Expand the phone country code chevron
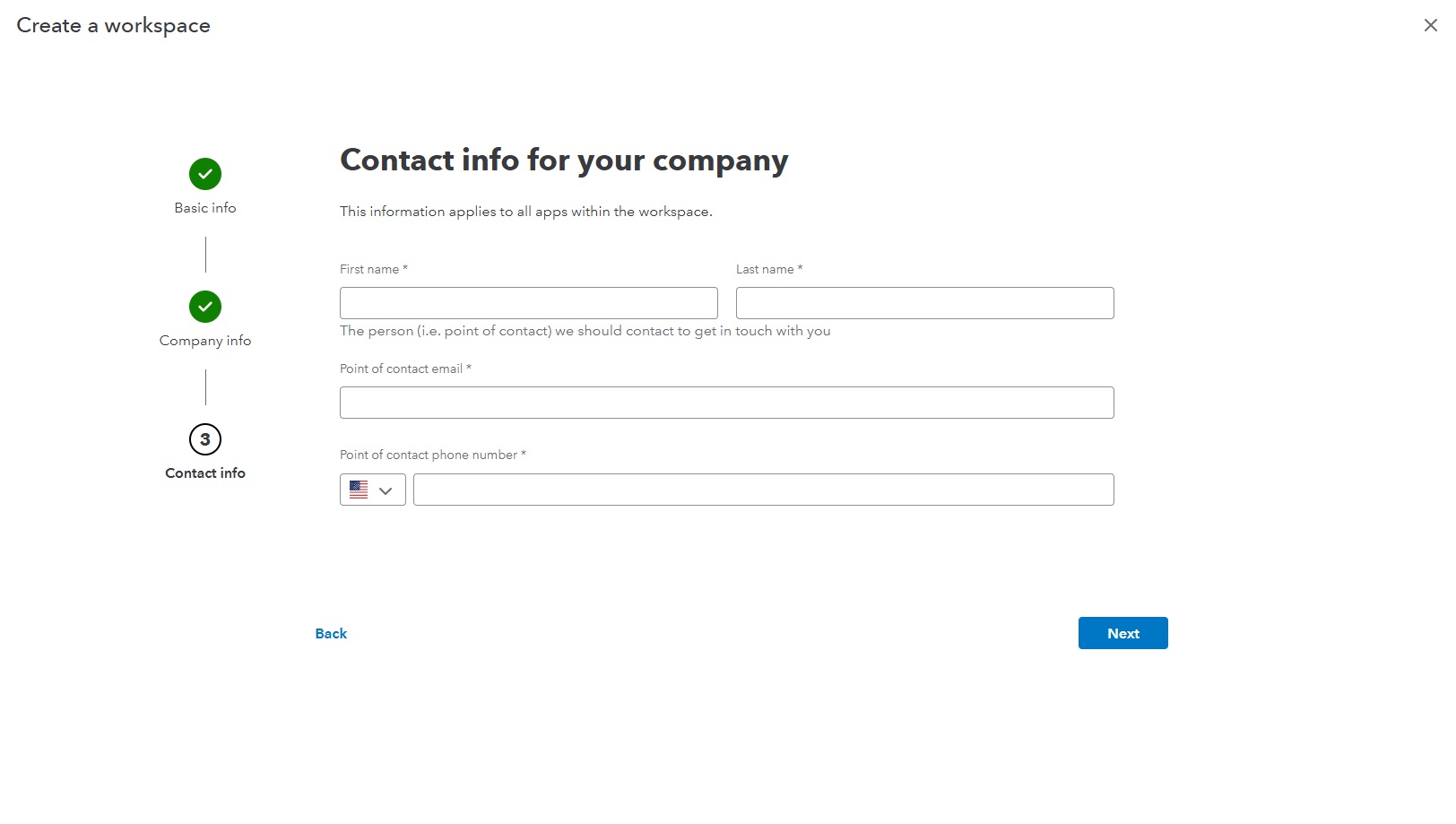Viewport: 1456px width, 824px height. (386, 490)
